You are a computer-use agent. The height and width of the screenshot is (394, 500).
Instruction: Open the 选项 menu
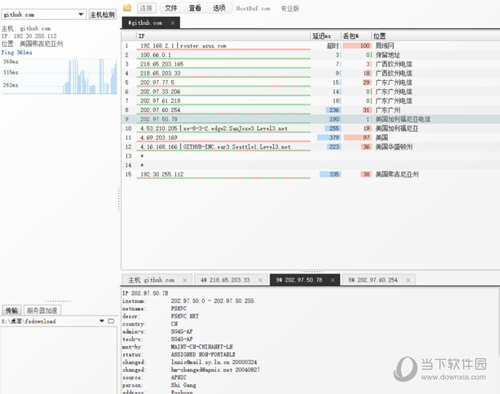coord(219,8)
